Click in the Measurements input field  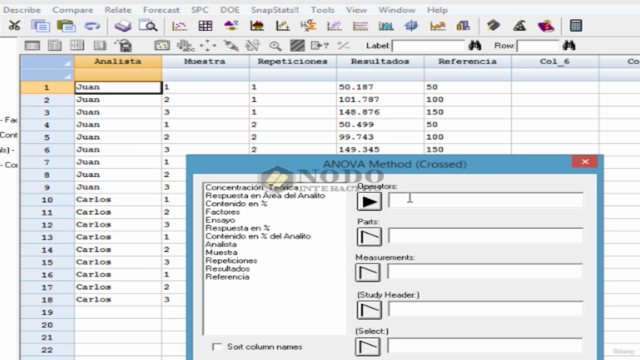point(484,271)
